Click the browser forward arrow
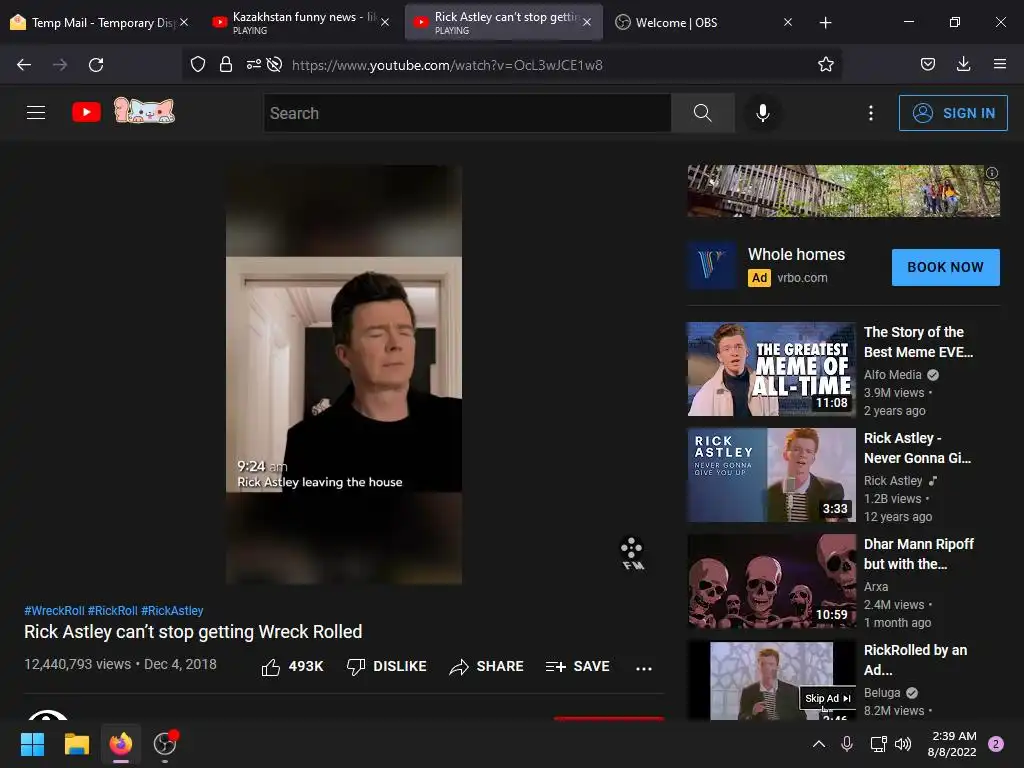1024x768 pixels. [x=60, y=65]
